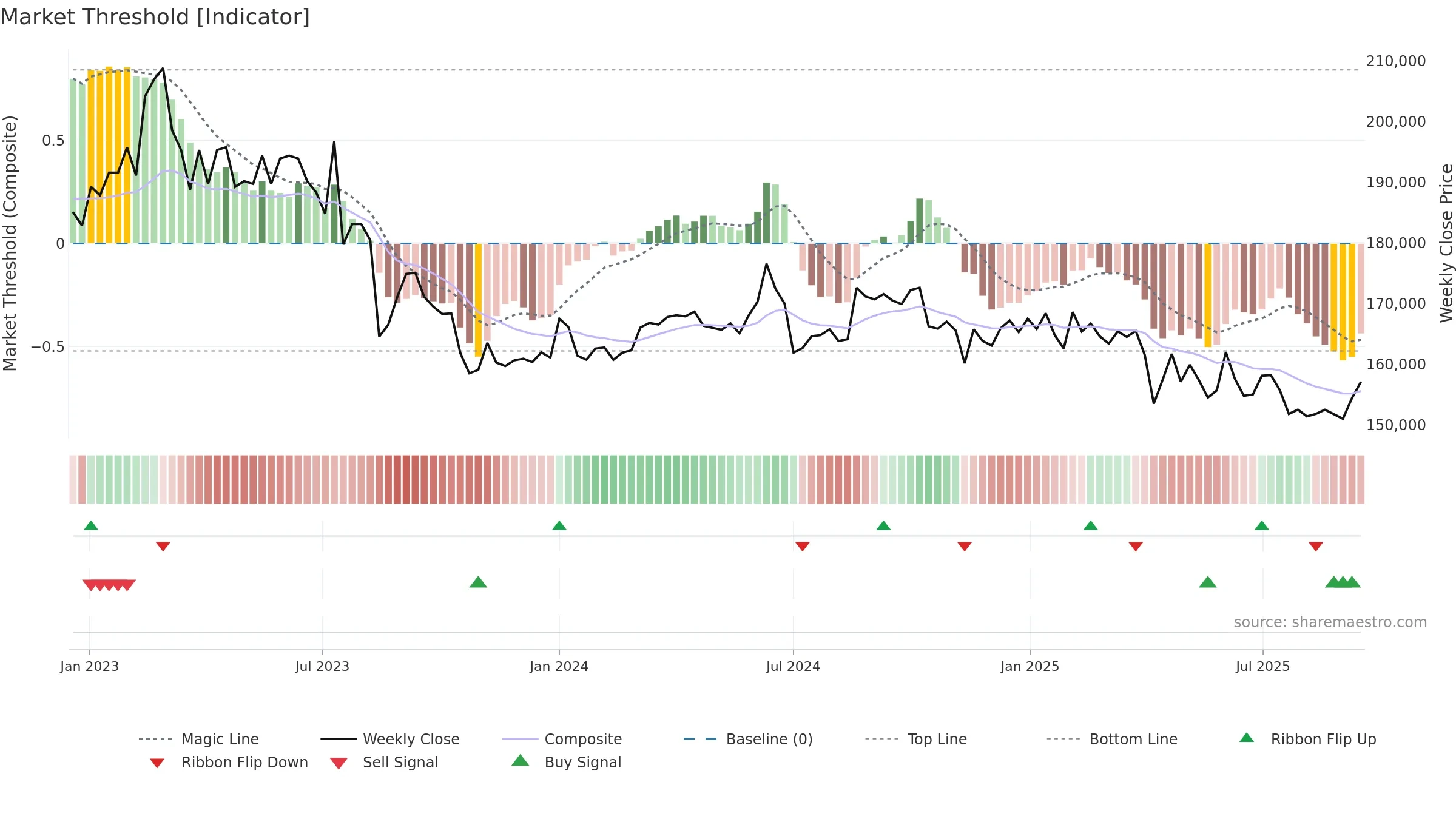Image resolution: width=1456 pixels, height=819 pixels.
Task: Select the Buy Signal legend entry
Action: [567, 762]
